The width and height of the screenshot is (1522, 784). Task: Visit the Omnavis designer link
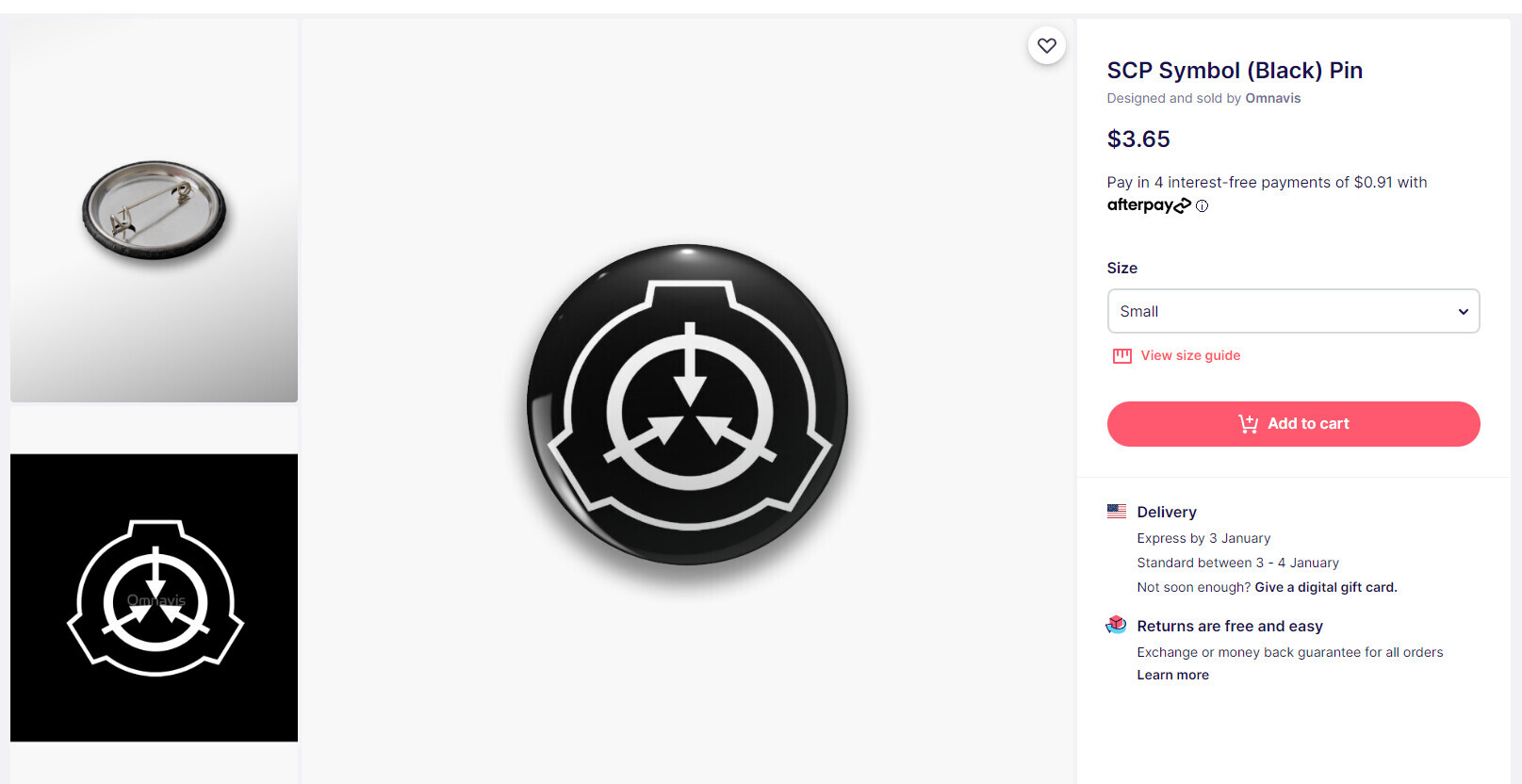click(x=1272, y=98)
